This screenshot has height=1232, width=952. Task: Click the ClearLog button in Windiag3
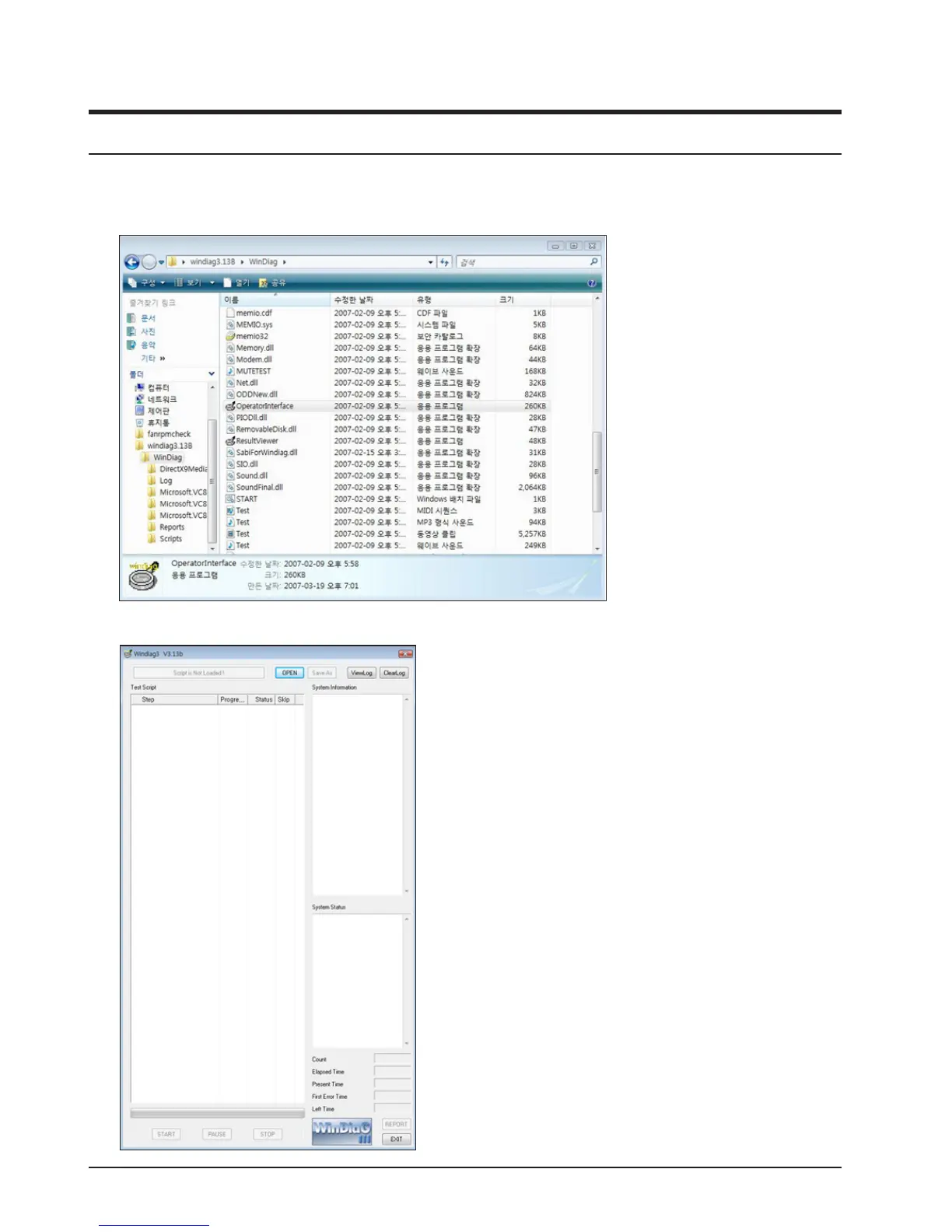[394, 673]
